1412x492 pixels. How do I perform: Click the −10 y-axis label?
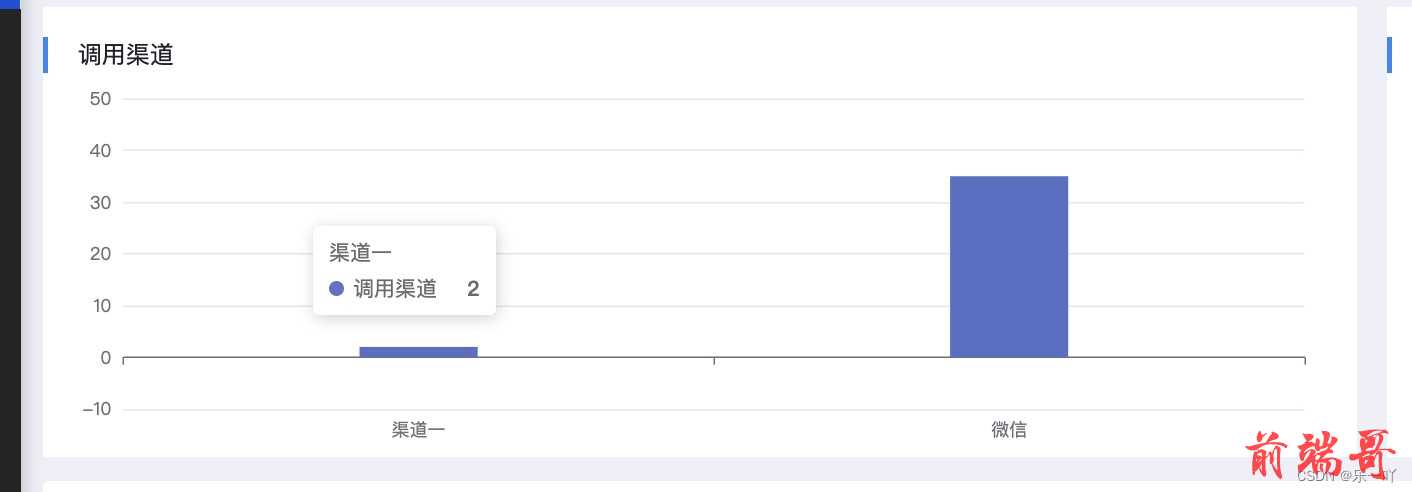click(96, 409)
